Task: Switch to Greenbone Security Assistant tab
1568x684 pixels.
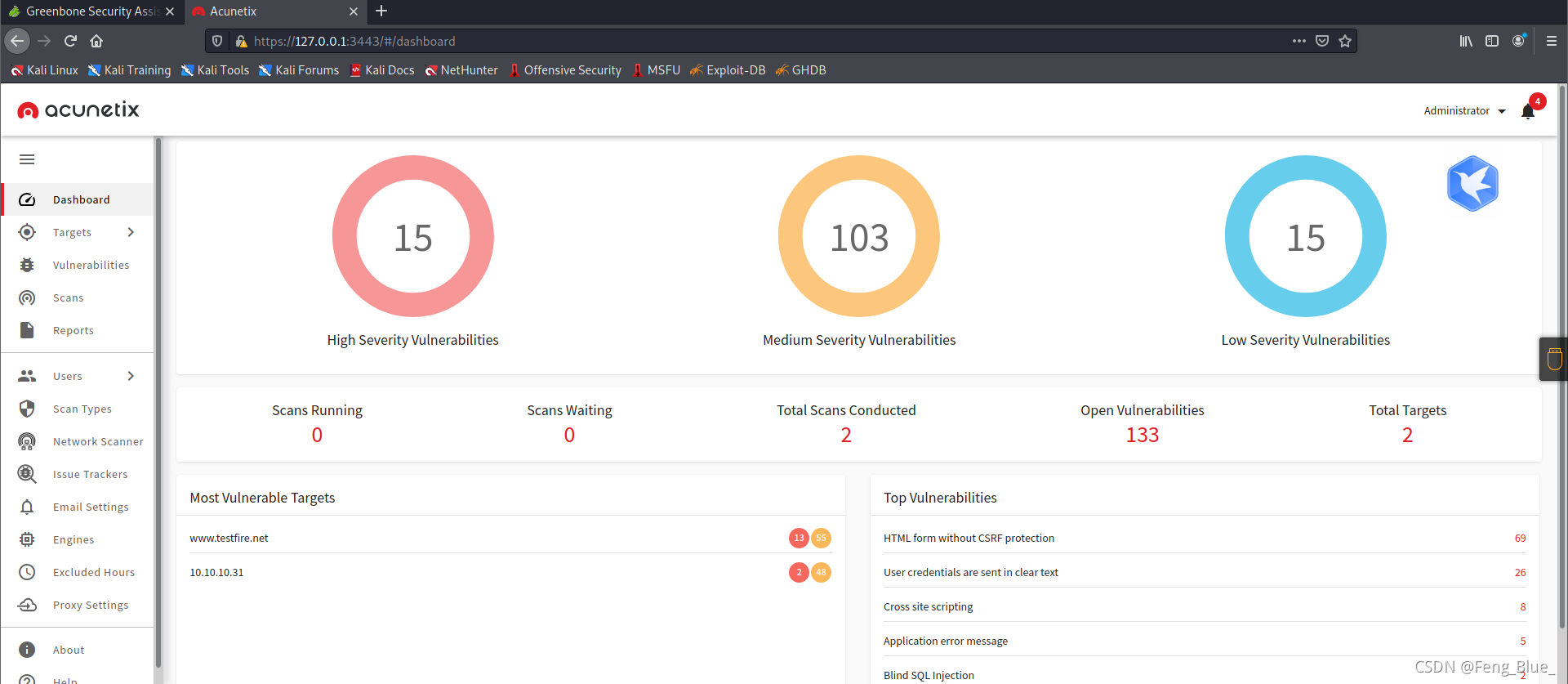Action: (90, 11)
